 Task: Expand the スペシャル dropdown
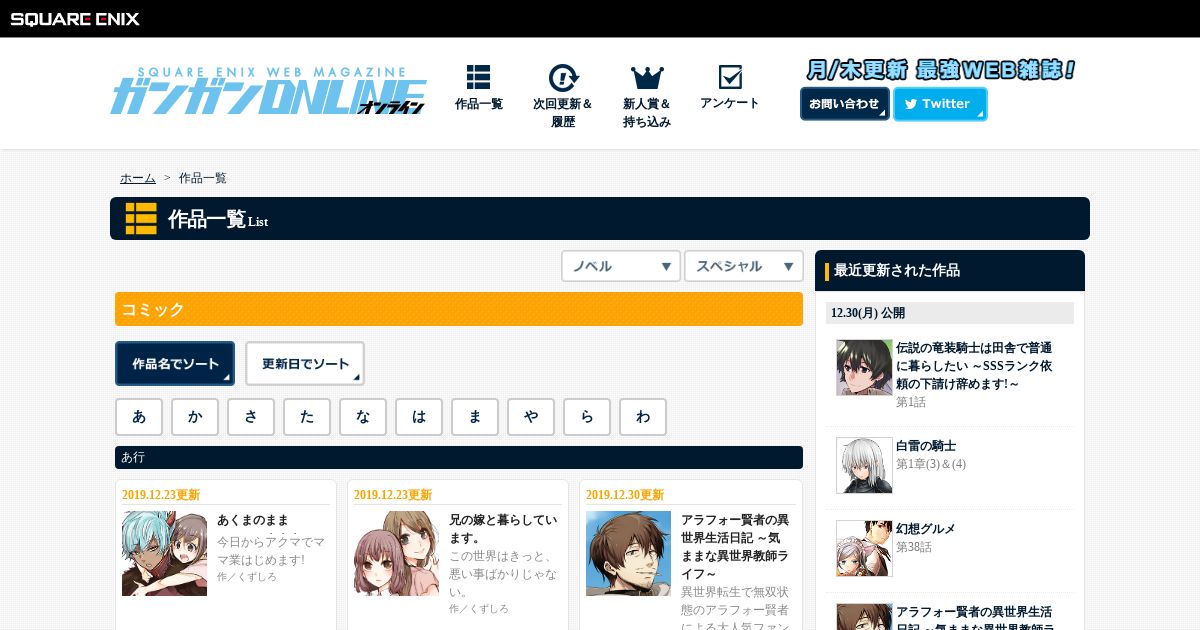click(x=744, y=266)
